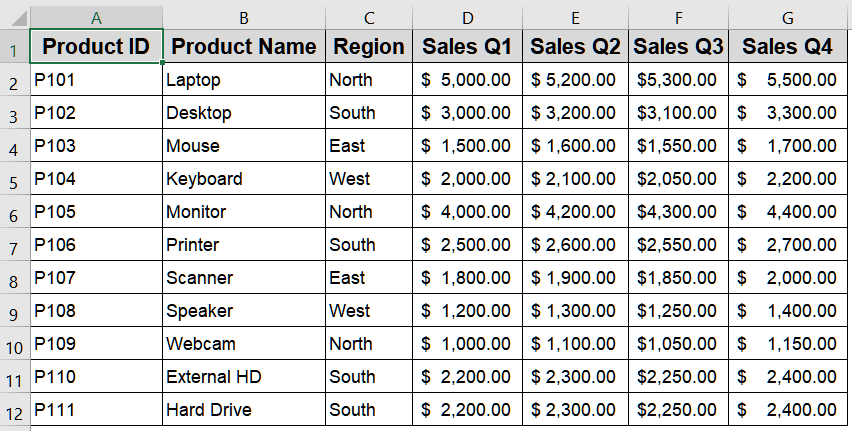Click the External HD cell
852x431 pixels.
point(244,377)
